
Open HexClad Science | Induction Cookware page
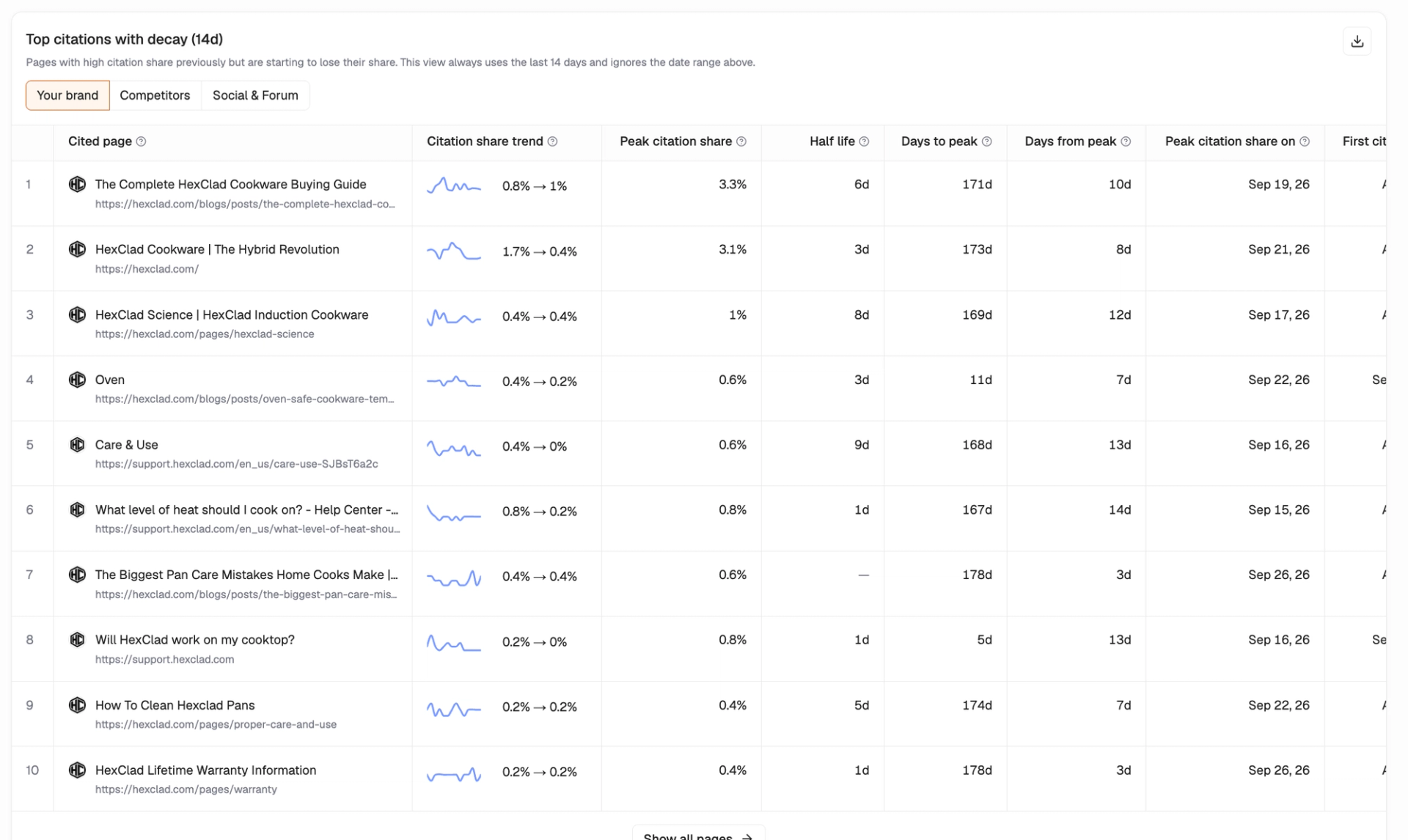click(x=232, y=314)
